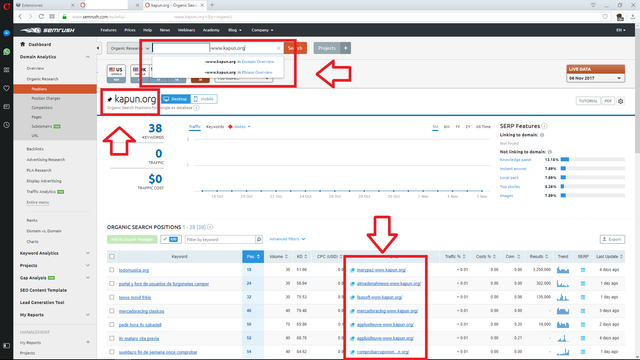Click the orange Search button
This screenshot has height=360, width=640.
coord(295,48)
